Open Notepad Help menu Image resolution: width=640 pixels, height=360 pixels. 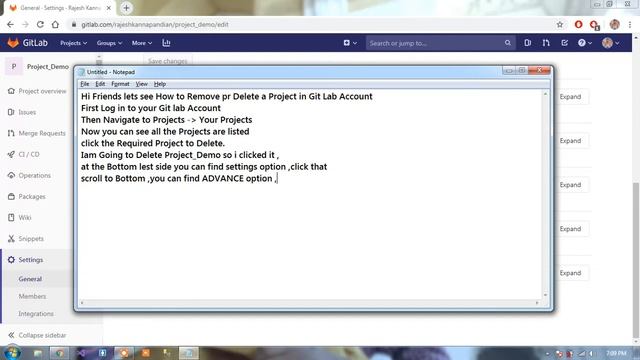[160, 84]
